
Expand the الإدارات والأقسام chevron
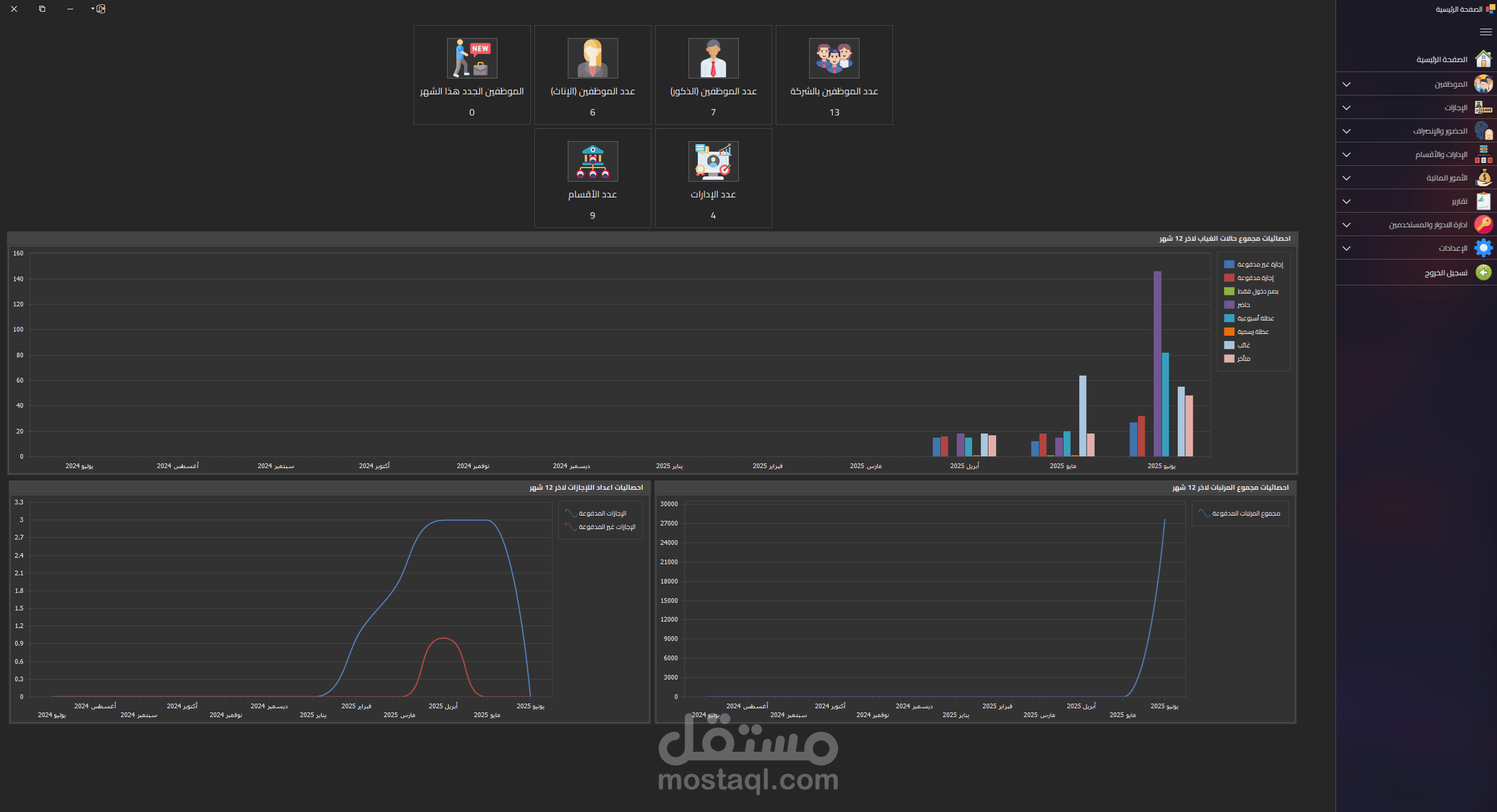pos(1346,155)
